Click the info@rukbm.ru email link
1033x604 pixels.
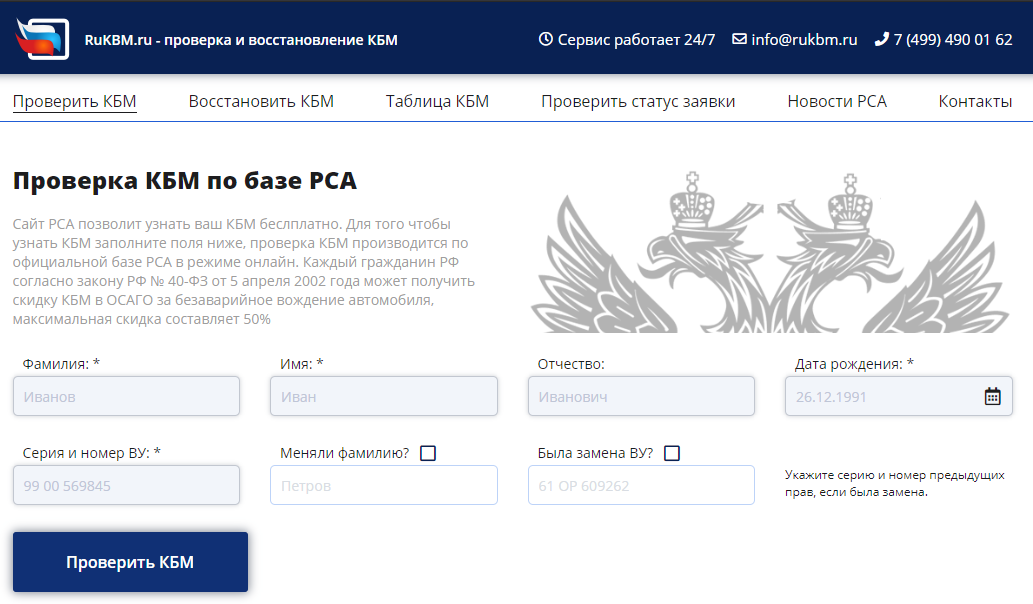[804, 40]
